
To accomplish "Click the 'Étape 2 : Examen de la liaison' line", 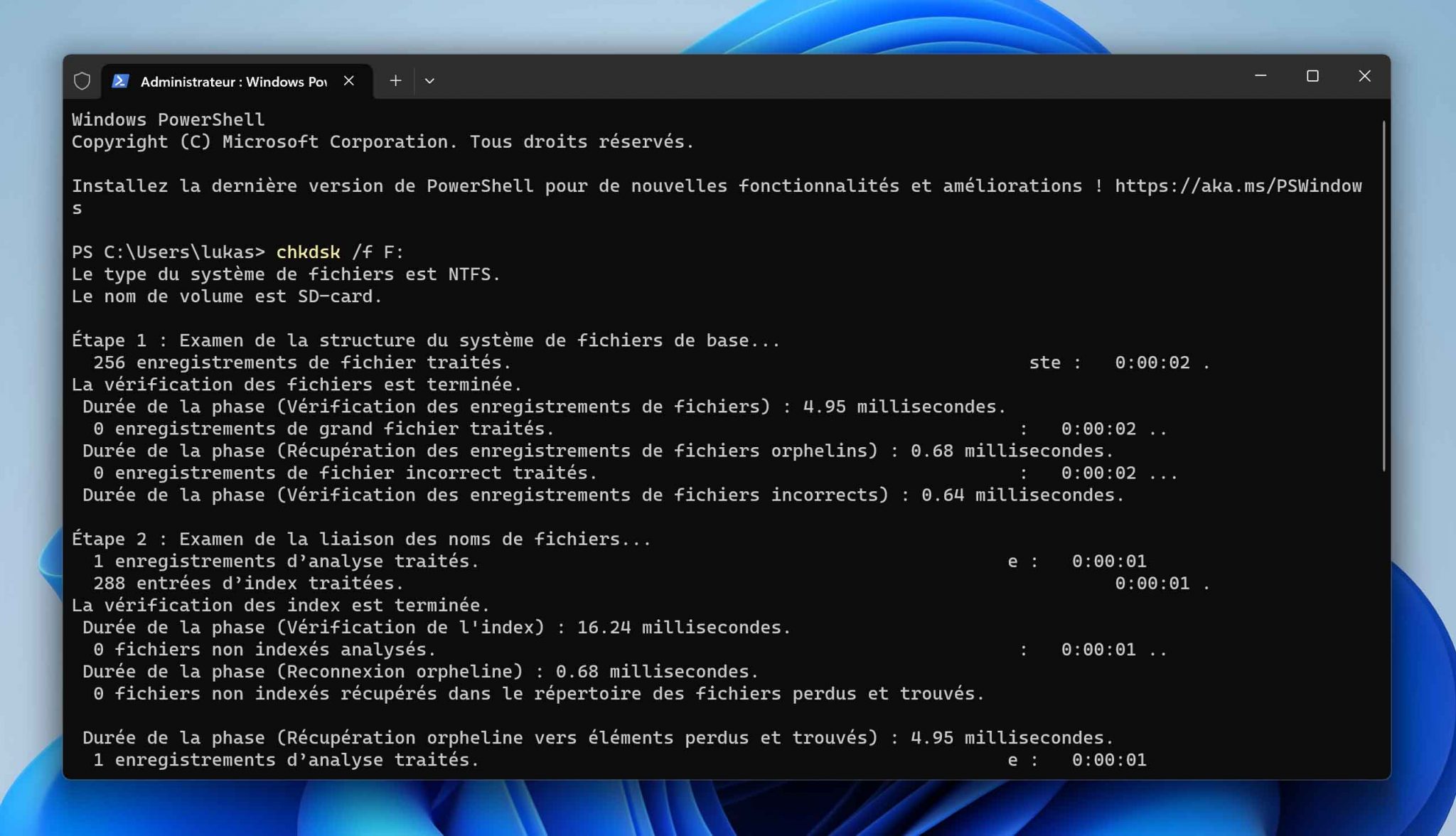I will [x=361, y=539].
